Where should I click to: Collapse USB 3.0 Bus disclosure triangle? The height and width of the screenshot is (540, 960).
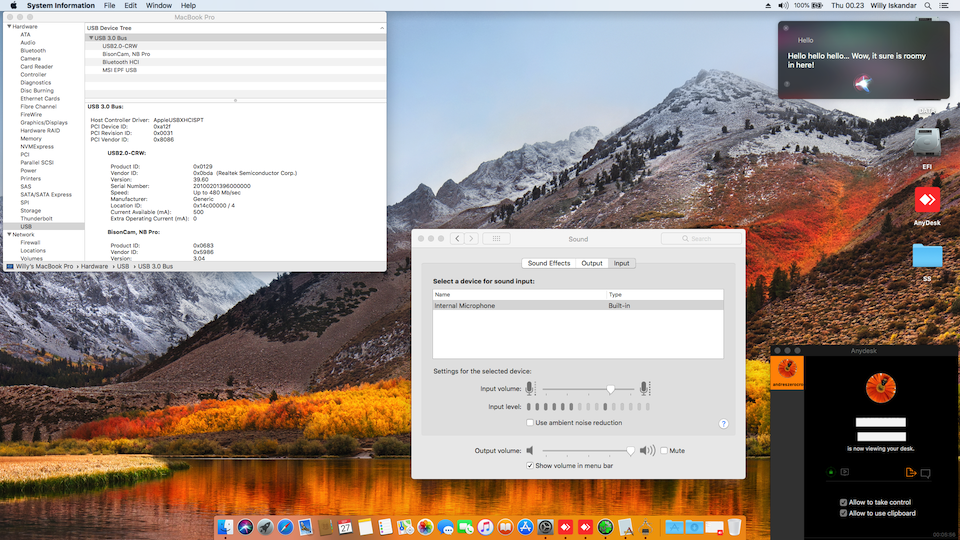click(91, 38)
